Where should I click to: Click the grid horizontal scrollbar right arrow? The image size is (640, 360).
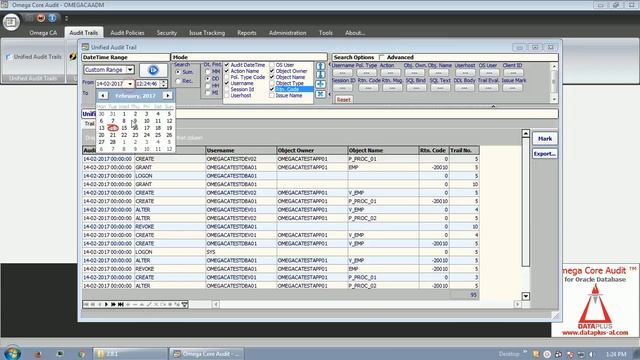point(518,304)
